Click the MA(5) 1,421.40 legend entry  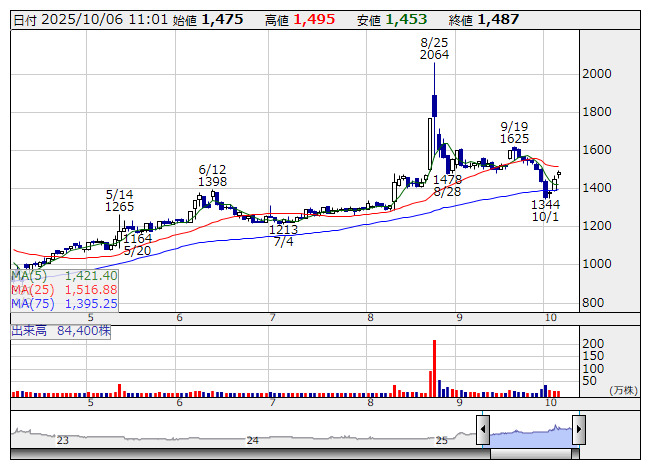[x=65, y=276]
